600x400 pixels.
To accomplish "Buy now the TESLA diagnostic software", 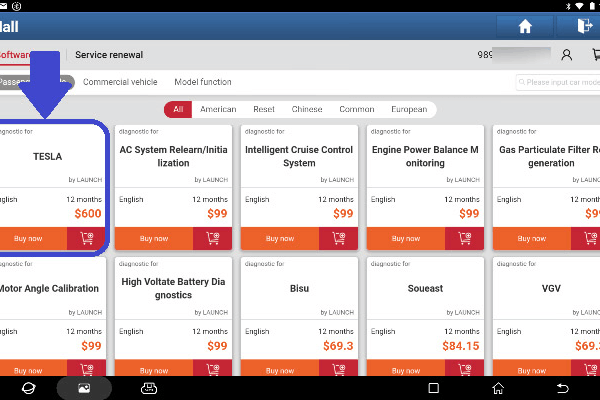I will pos(30,239).
